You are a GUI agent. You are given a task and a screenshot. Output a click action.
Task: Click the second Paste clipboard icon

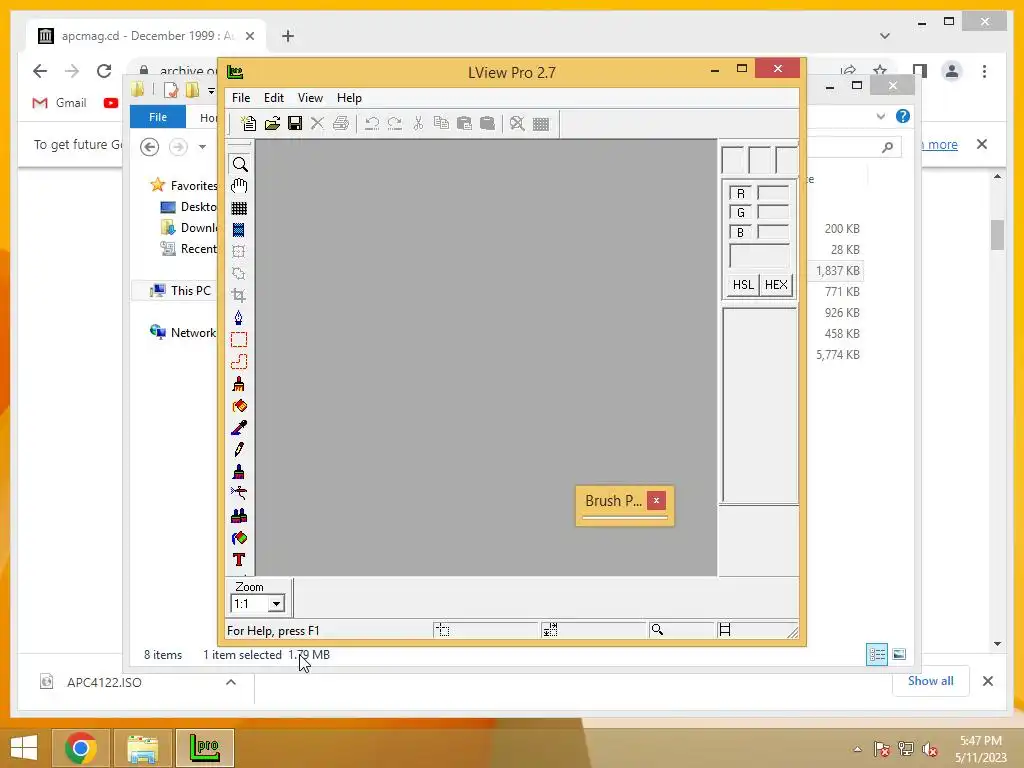tap(487, 123)
